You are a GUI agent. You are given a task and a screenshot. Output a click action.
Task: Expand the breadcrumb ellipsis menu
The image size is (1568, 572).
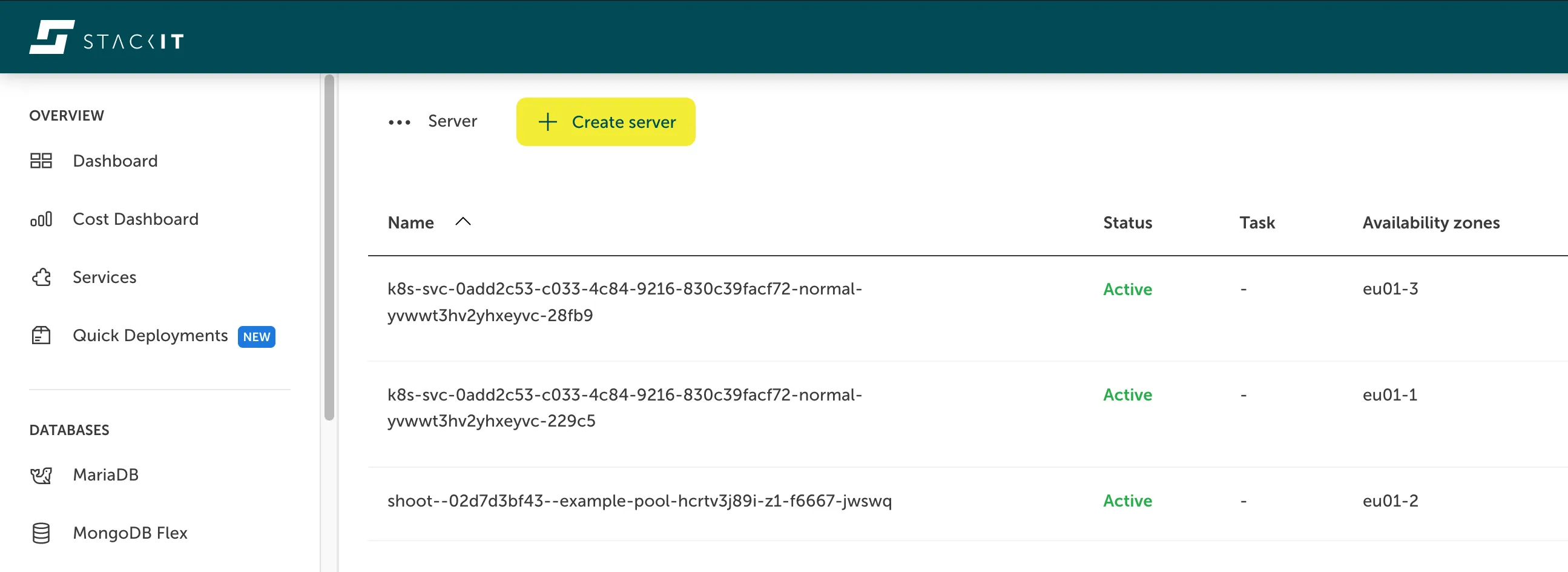pos(400,122)
